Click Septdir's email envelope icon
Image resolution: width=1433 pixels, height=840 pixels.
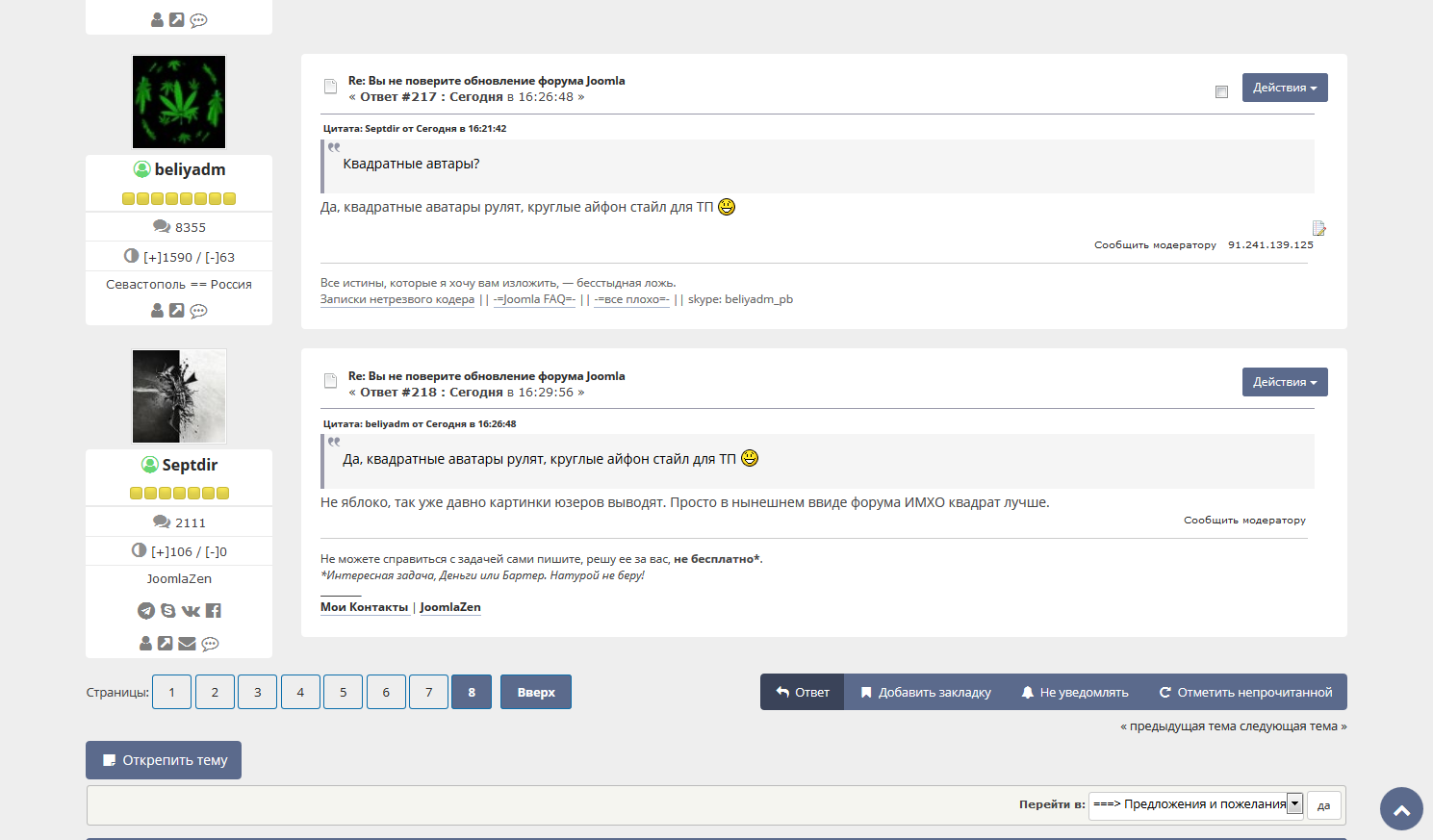pyautogui.click(x=188, y=644)
